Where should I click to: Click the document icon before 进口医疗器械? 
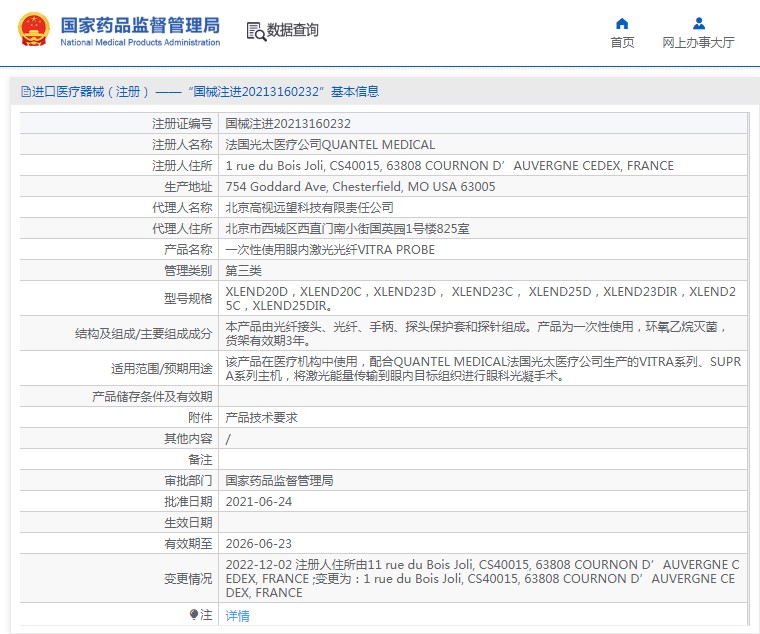pos(25,91)
